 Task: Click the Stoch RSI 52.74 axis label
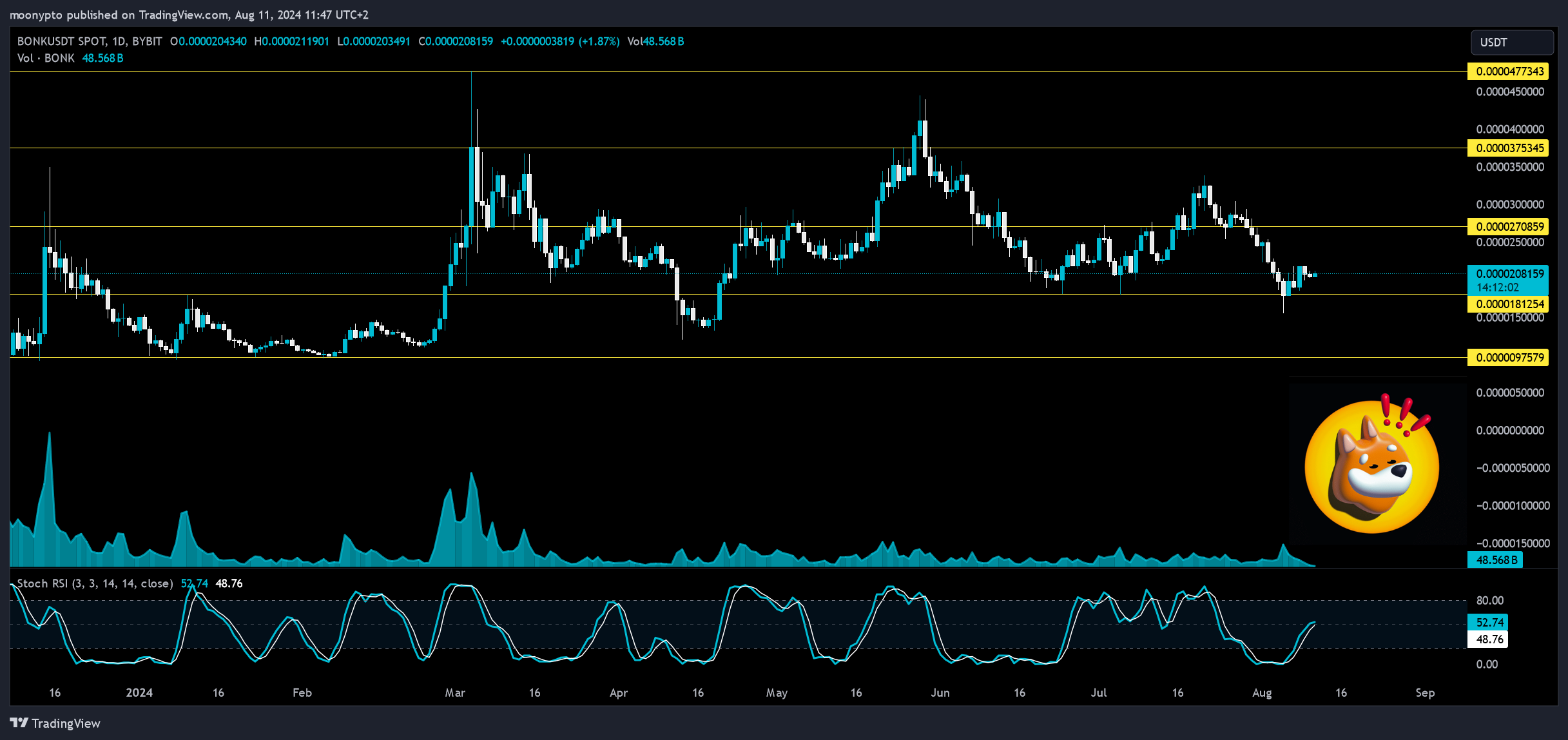pos(1488,623)
